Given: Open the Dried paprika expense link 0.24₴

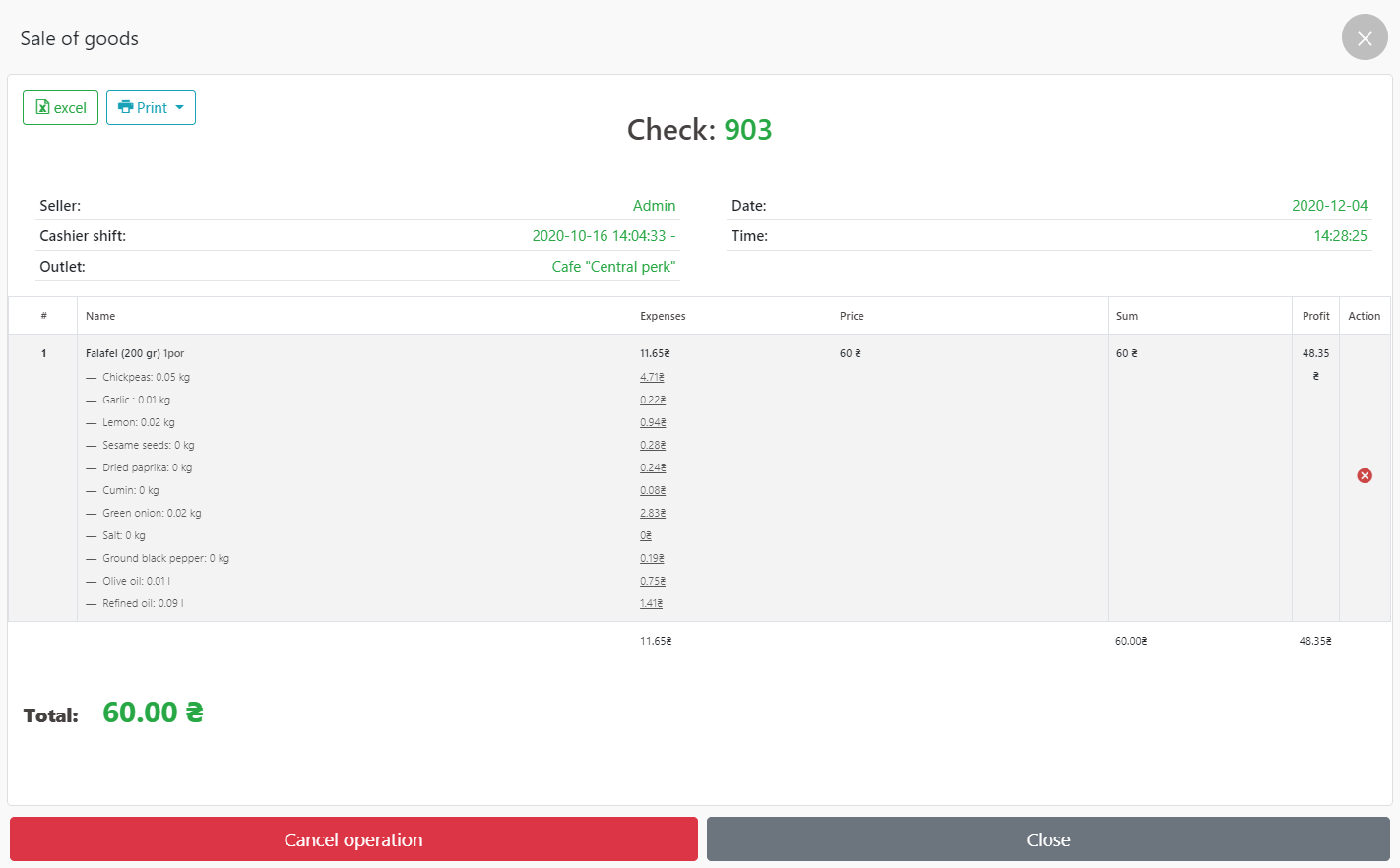Looking at the screenshot, I should 653,467.
